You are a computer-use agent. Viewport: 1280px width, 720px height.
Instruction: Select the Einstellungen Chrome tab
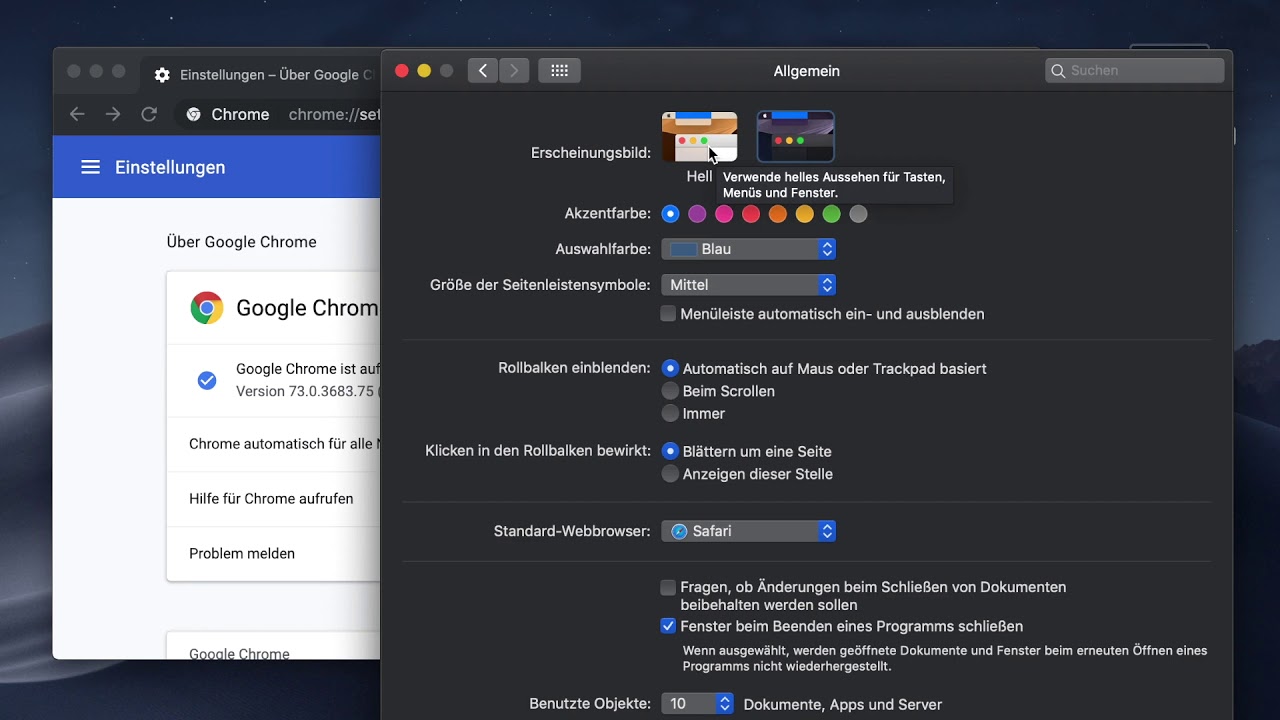tap(263, 75)
